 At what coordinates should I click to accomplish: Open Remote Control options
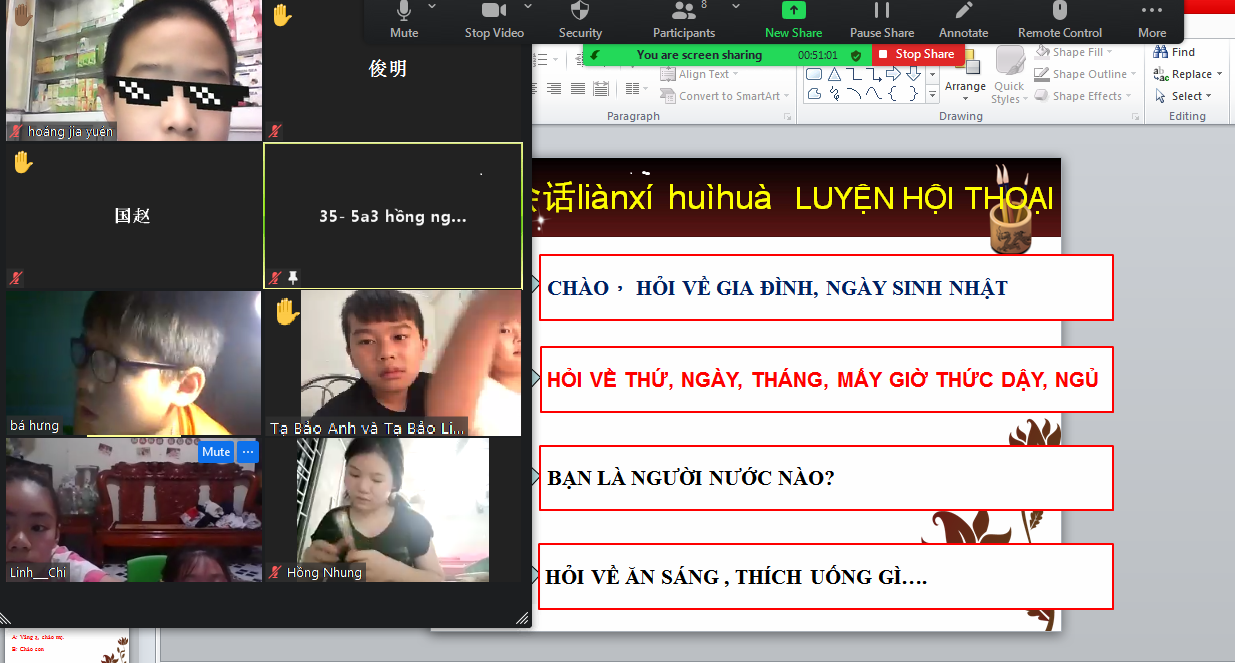point(1060,19)
